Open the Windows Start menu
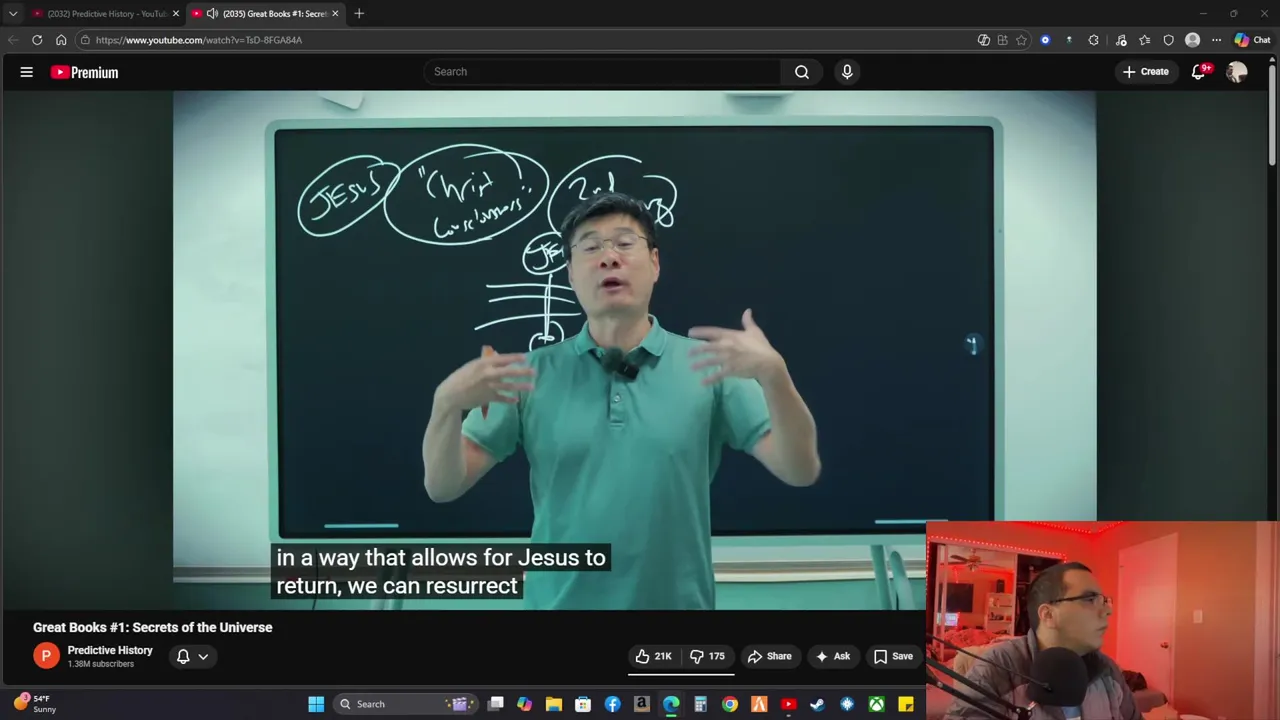The width and height of the screenshot is (1280, 720). click(x=316, y=704)
